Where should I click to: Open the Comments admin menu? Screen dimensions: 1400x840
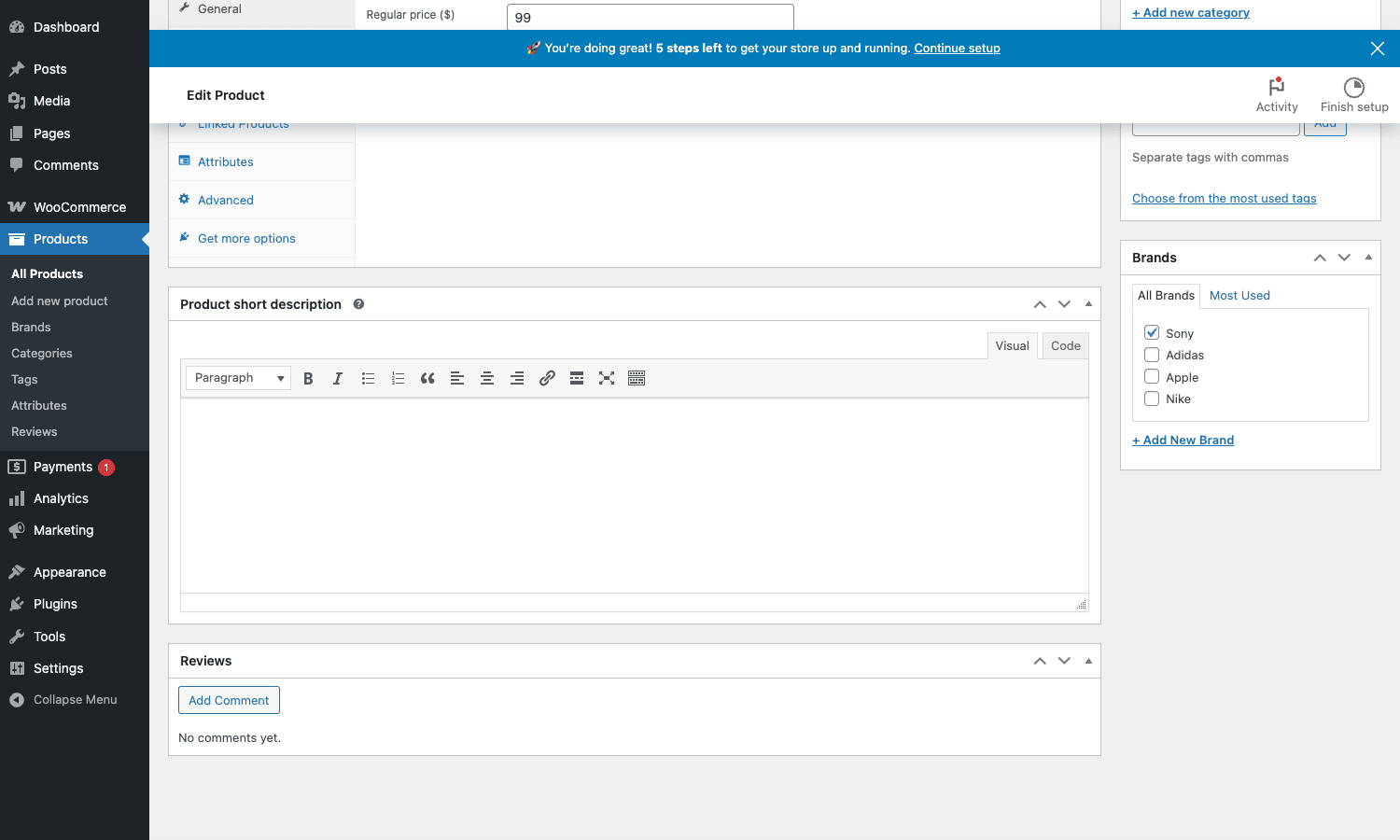[75, 165]
